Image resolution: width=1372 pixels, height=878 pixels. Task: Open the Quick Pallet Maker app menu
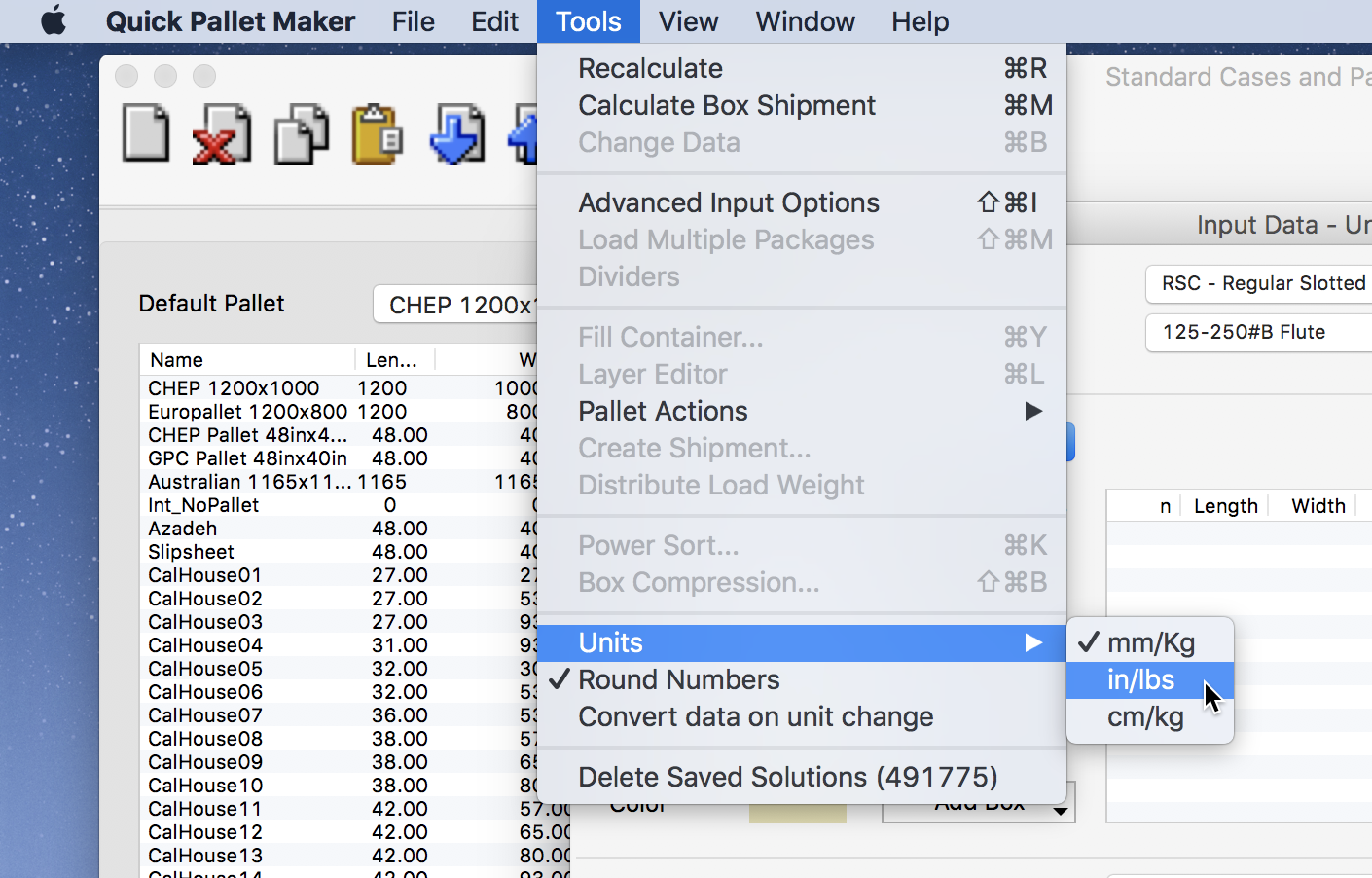pos(231,21)
